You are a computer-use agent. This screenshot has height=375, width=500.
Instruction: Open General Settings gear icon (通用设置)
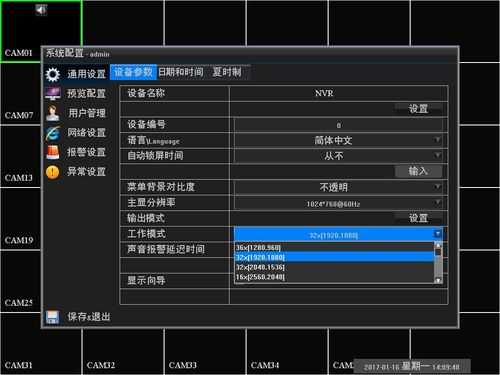tap(53, 74)
